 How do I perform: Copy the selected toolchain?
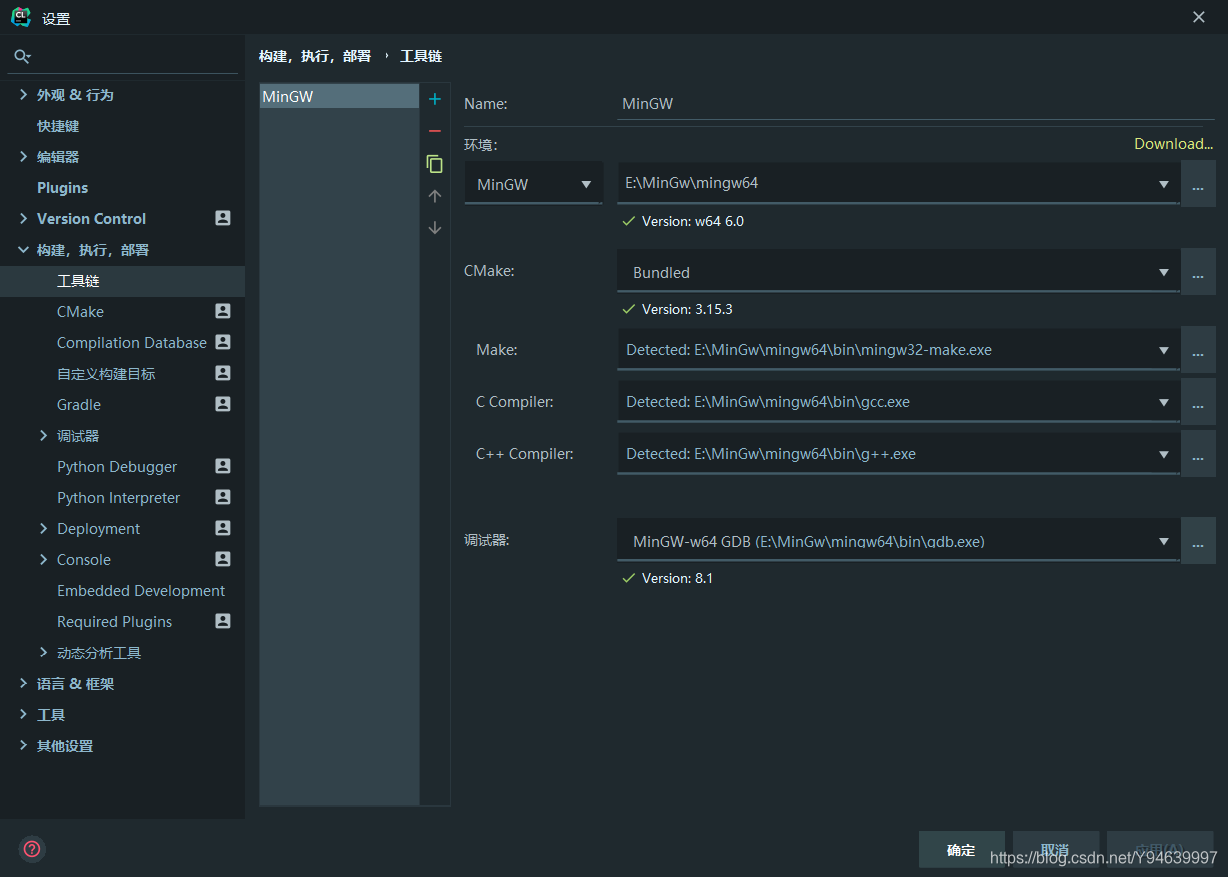pyautogui.click(x=434, y=164)
